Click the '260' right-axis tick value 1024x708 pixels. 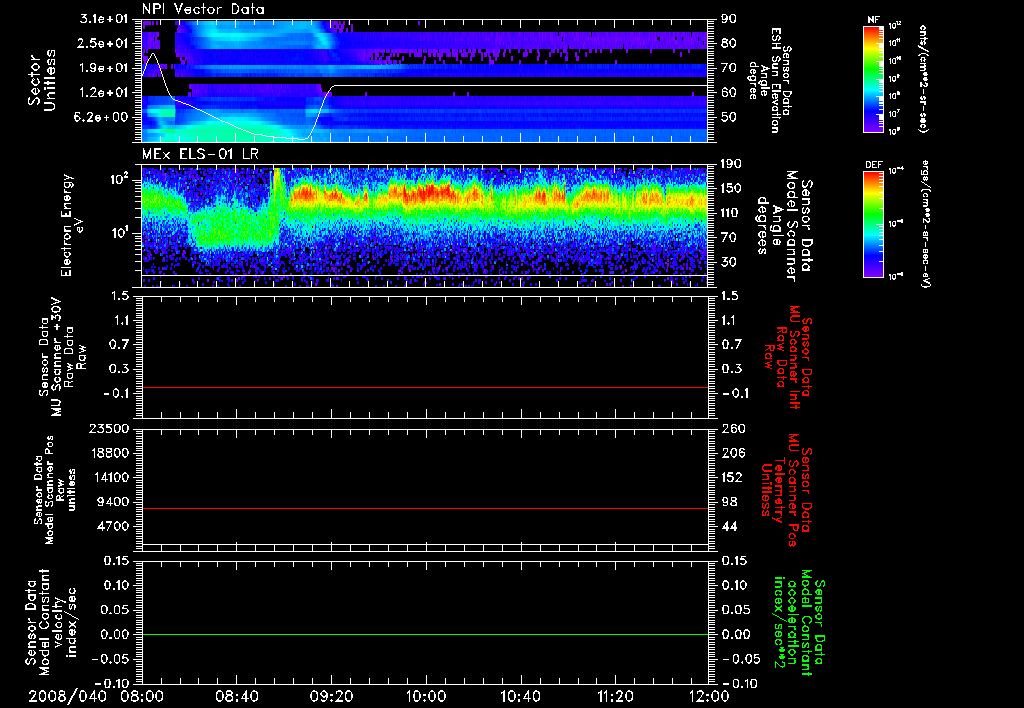(732, 428)
